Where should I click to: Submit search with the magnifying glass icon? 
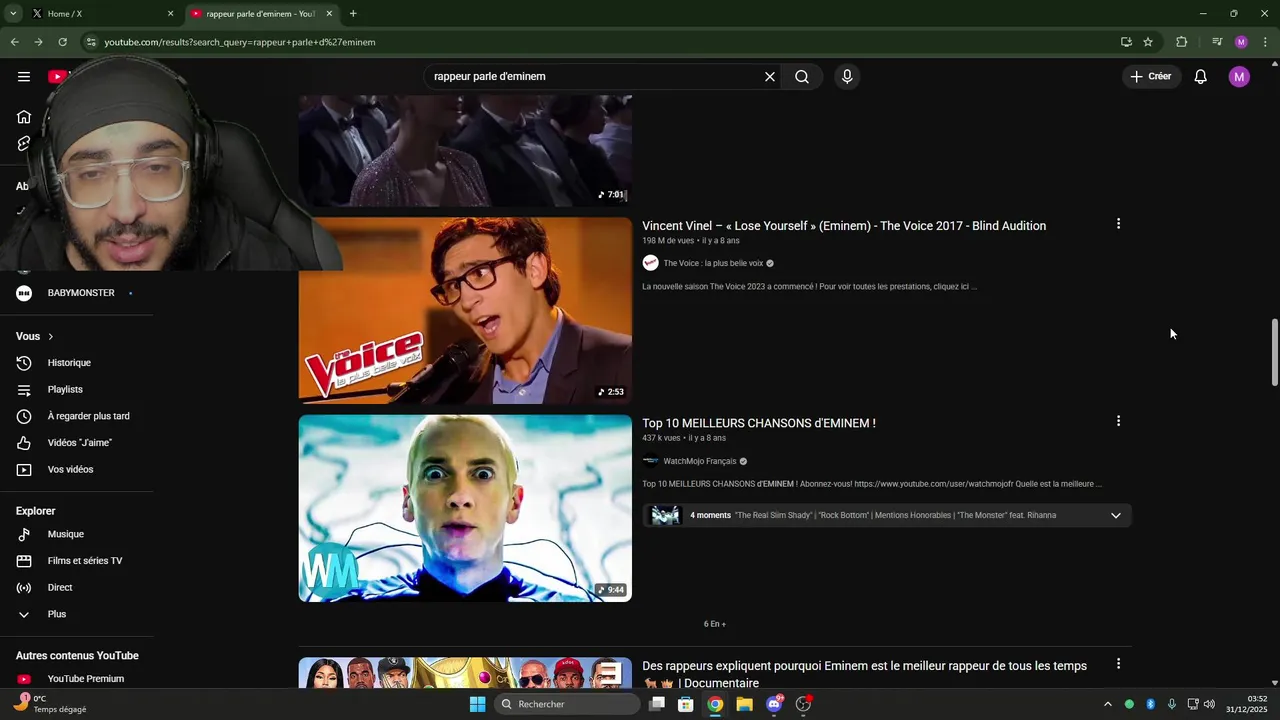point(802,76)
